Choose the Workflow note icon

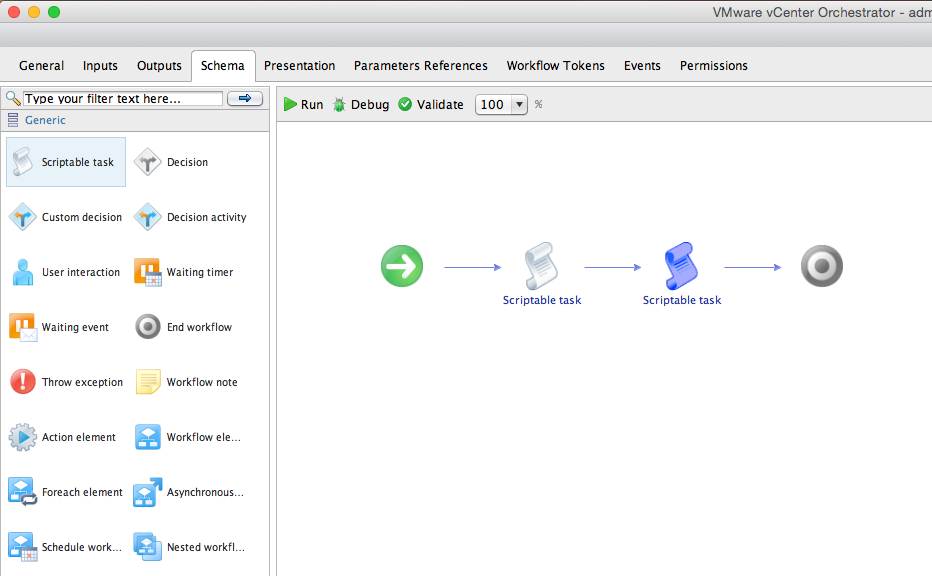148,382
